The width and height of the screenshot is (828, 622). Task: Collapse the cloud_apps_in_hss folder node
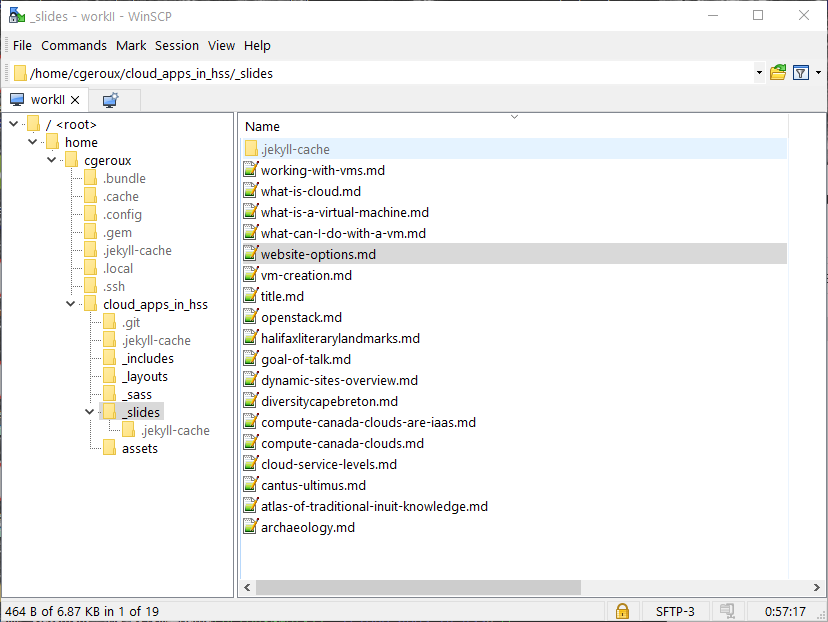(71, 304)
